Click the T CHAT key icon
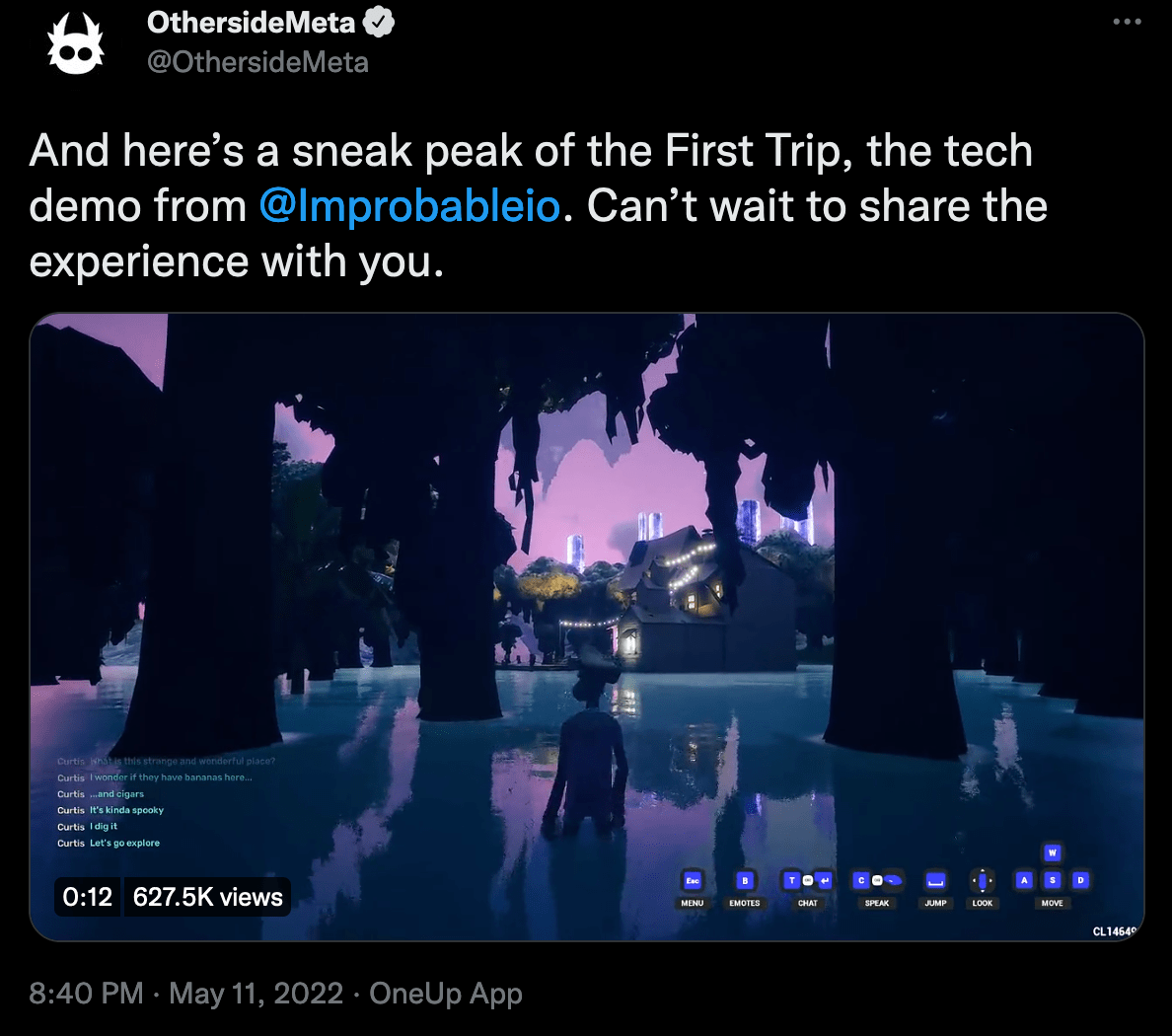 (791, 880)
